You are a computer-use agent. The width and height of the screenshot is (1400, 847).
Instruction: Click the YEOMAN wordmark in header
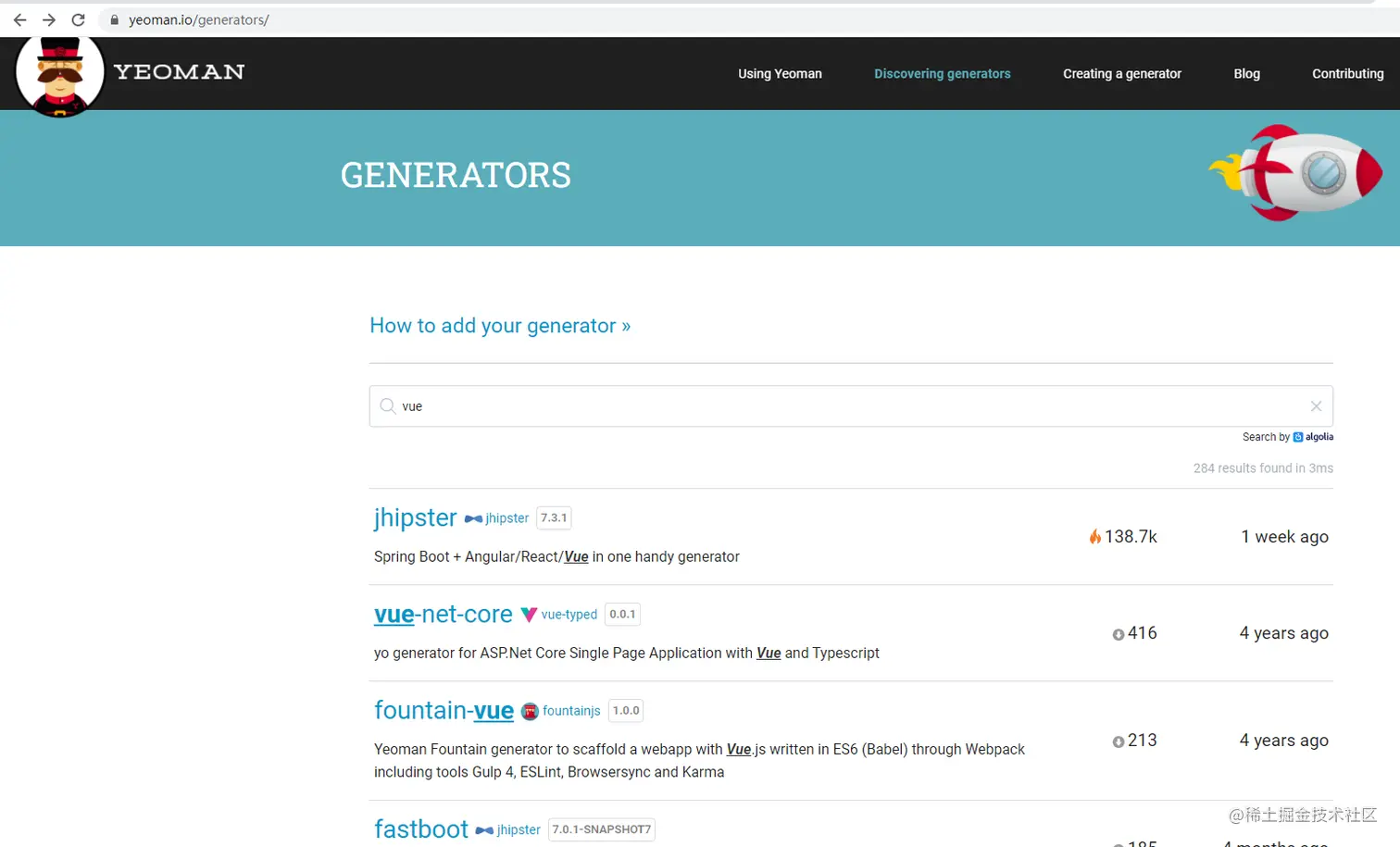179,72
